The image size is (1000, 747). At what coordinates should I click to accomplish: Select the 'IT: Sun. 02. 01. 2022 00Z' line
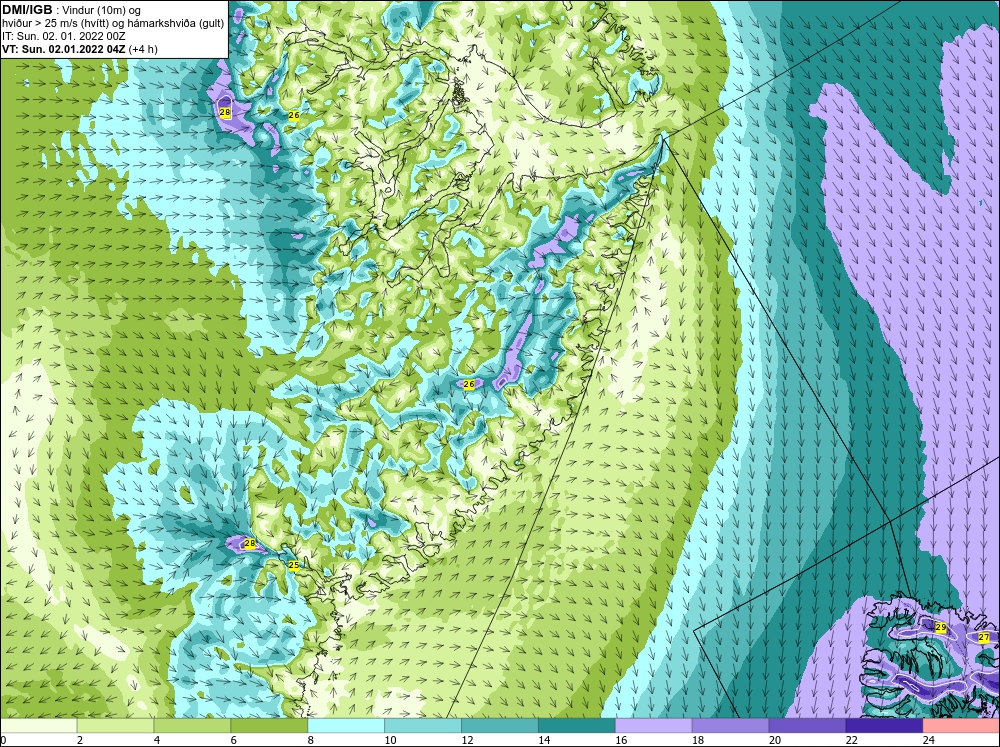(x=64, y=36)
